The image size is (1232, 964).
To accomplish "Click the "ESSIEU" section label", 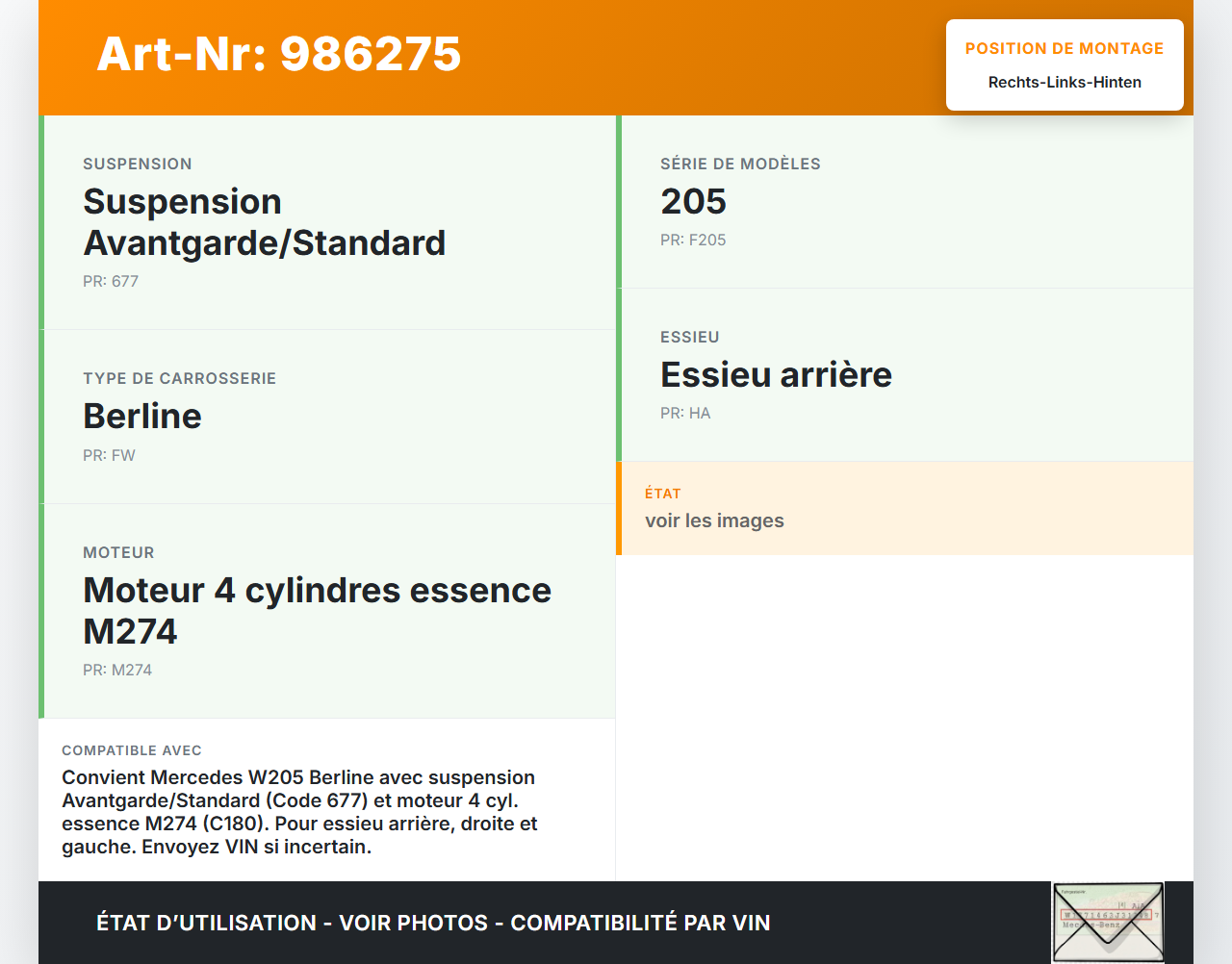I will coord(690,337).
